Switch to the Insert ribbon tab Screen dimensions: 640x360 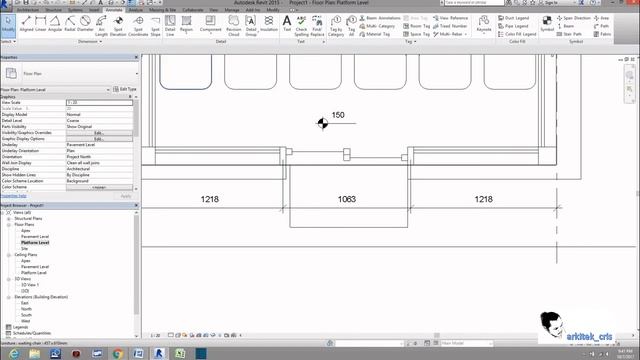(94, 10)
